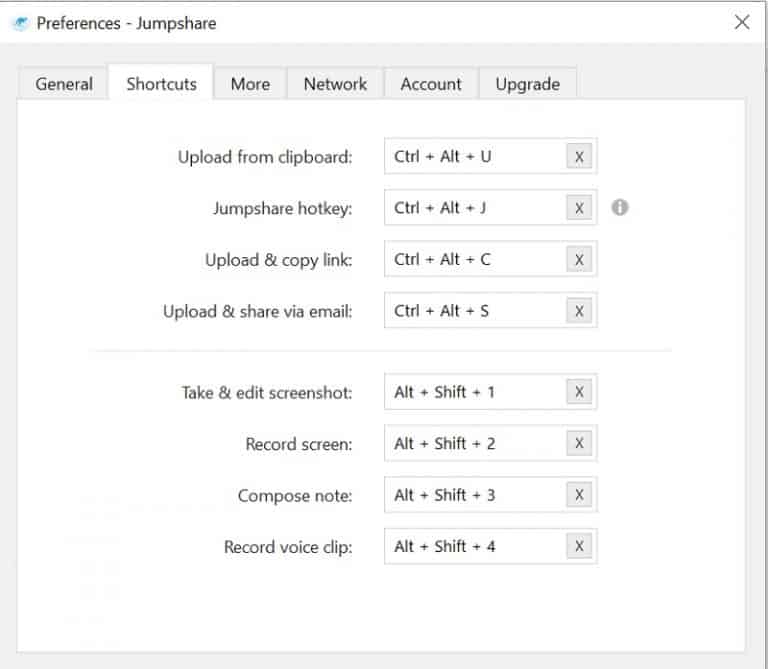Click the 'Preferences - Jumpshare' window title
This screenshot has height=669, width=768.
click(x=126, y=24)
